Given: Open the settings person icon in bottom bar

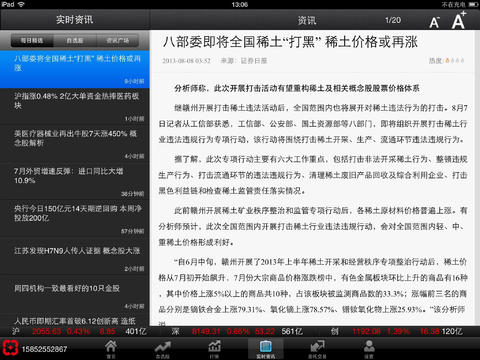Looking at the screenshot, I should [369, 349].
